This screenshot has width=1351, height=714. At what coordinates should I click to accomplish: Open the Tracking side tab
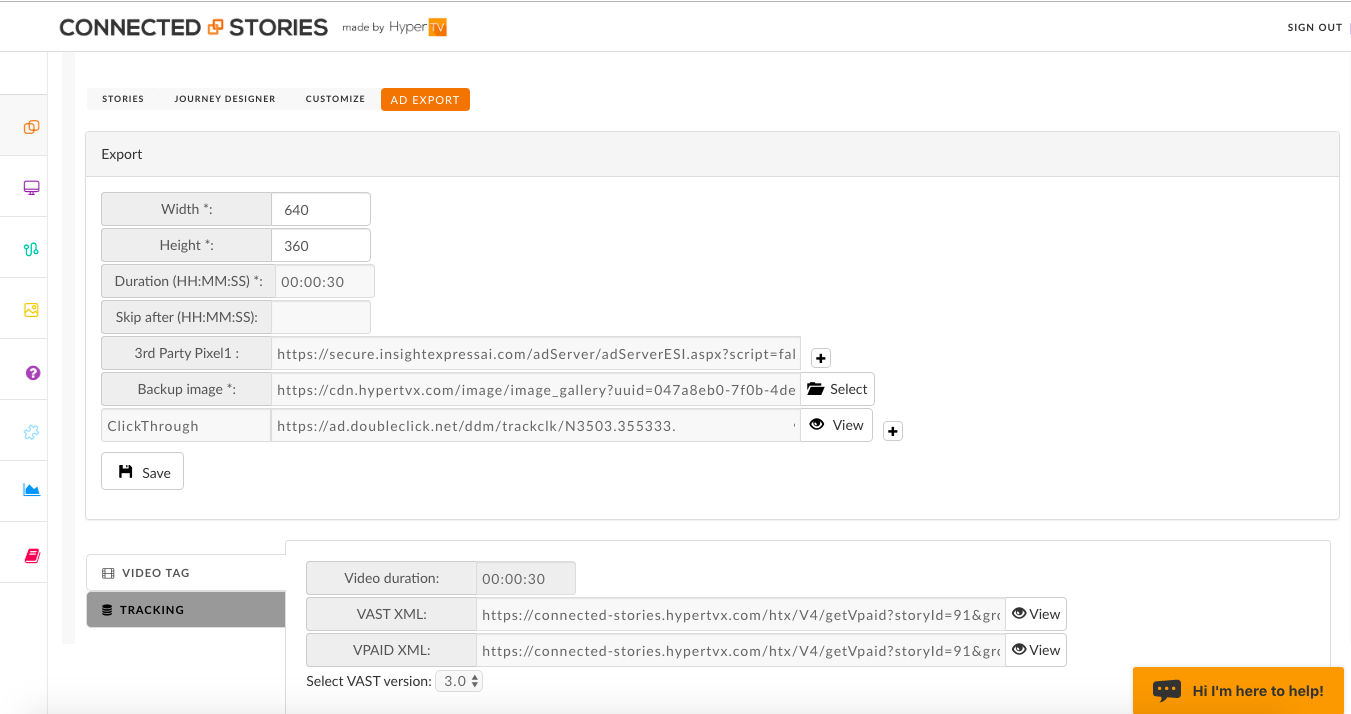tap(186, 609)
